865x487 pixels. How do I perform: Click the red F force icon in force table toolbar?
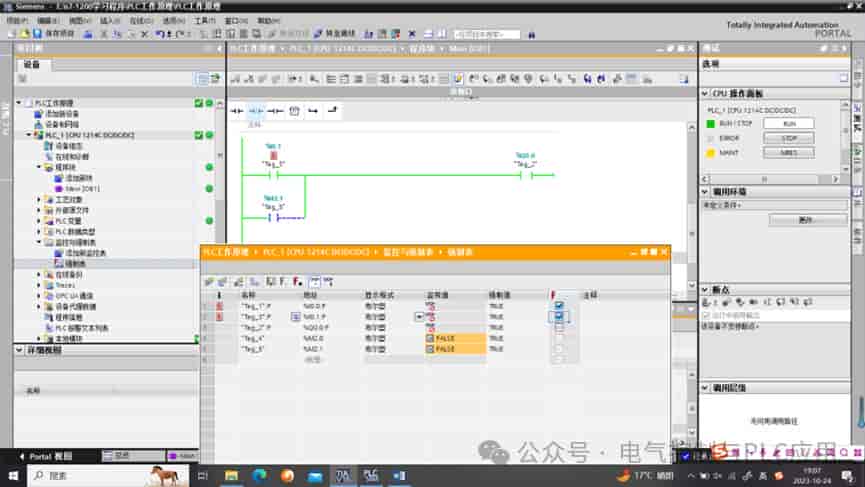tap(297, 282)
